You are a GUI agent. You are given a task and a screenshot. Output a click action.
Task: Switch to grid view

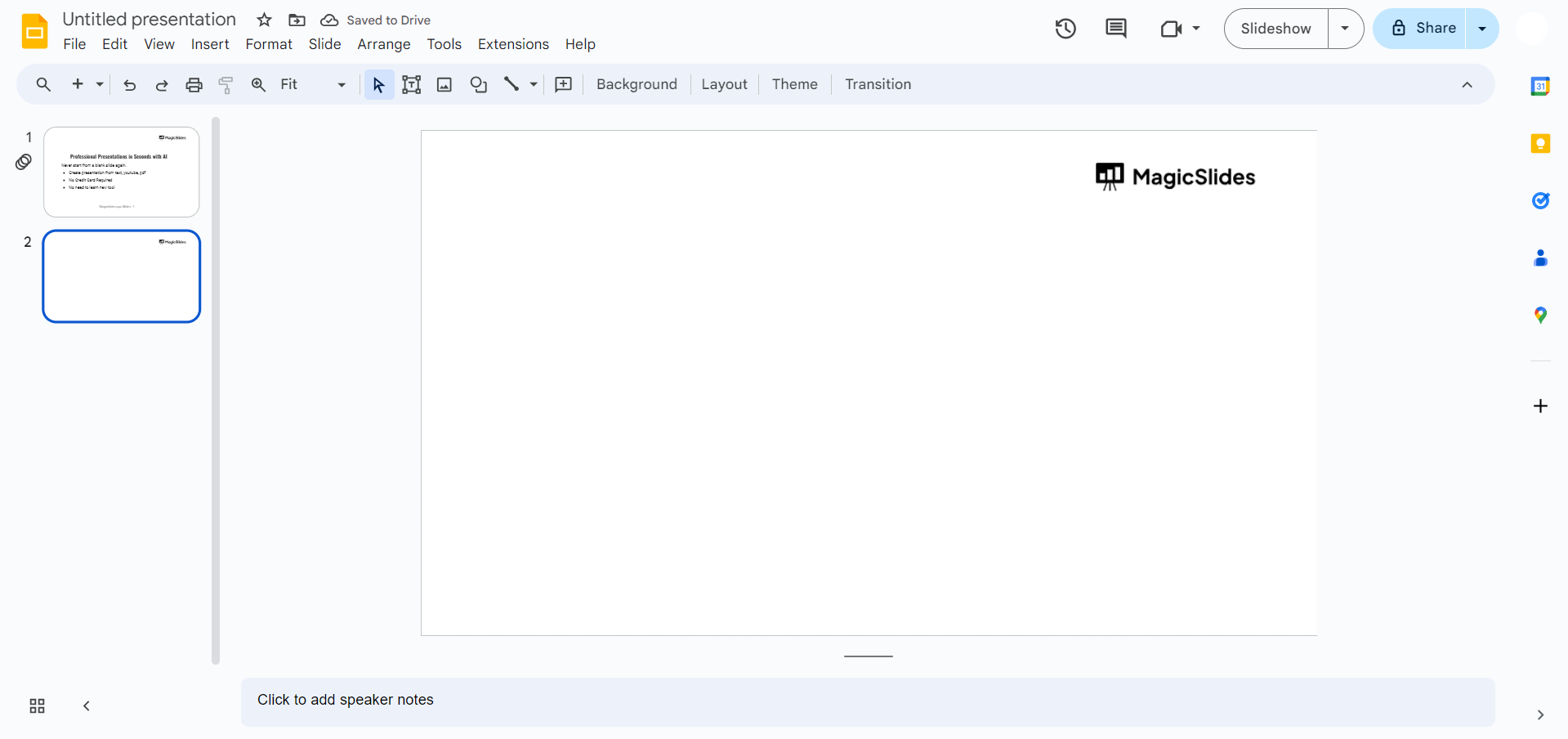point(37,706)
